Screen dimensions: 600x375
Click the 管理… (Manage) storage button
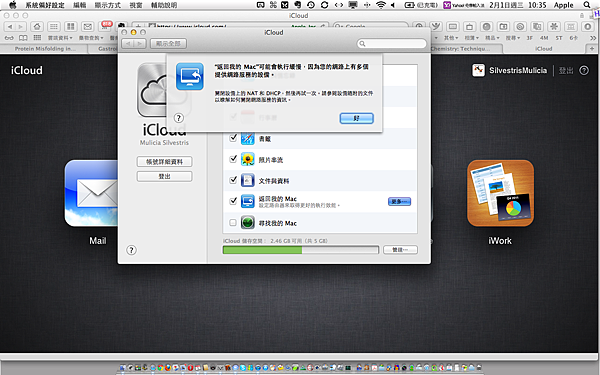click(x=400, y=250)
